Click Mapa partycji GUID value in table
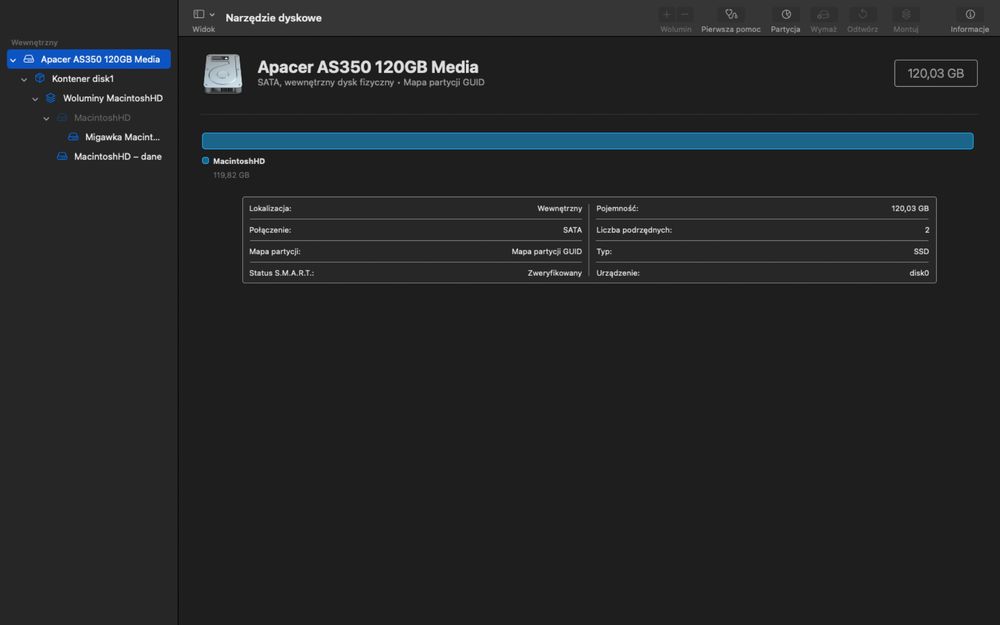 pyautogui.click(x=547, y=252)
